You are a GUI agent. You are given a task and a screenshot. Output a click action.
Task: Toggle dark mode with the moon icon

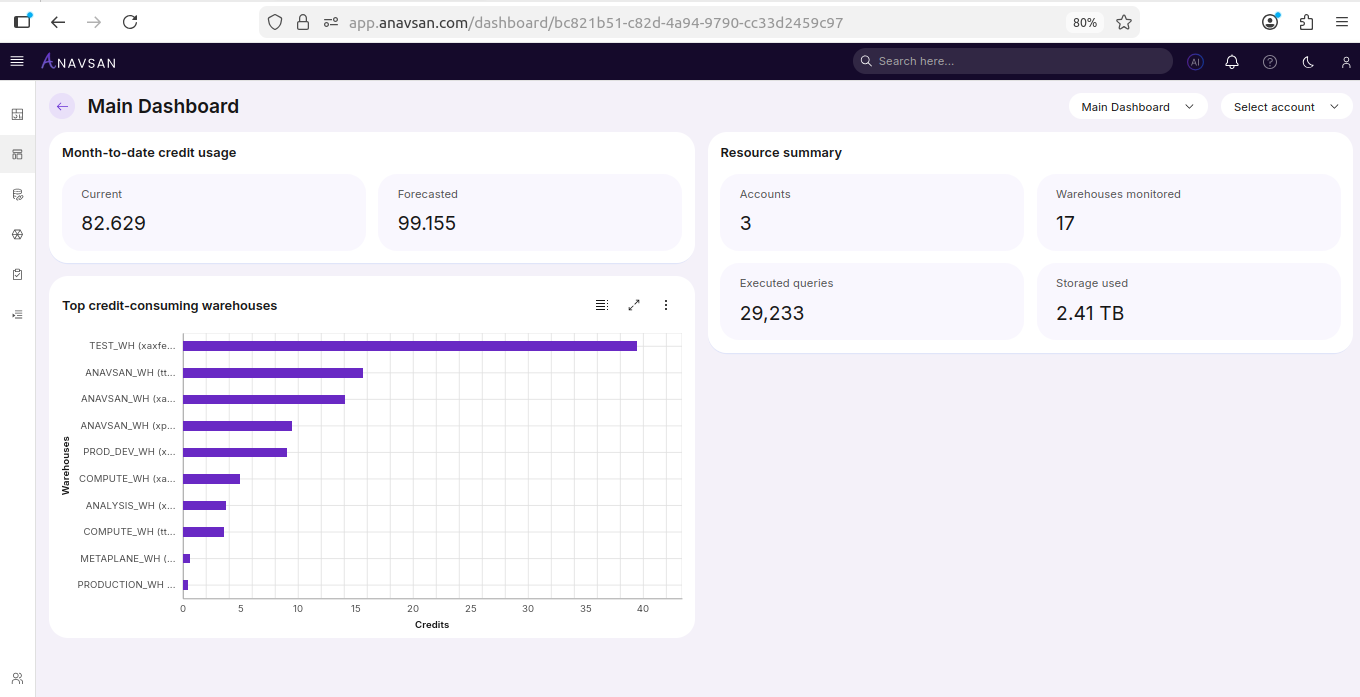[1307, 62]
